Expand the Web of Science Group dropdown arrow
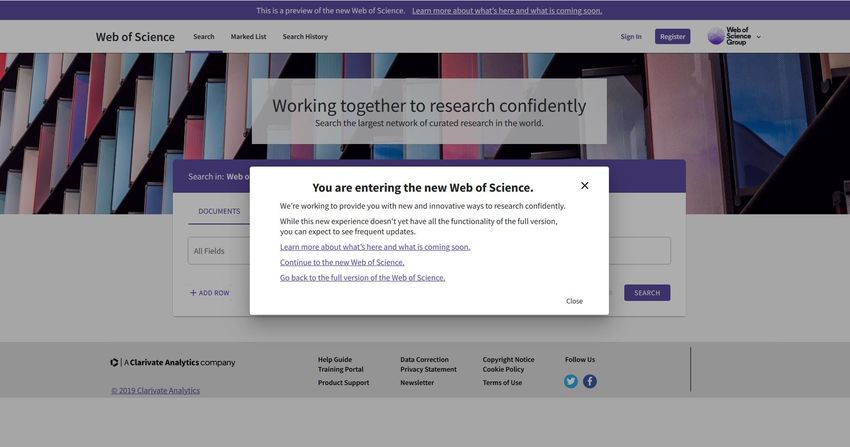The image size is (850, 447). coord(758,37)
